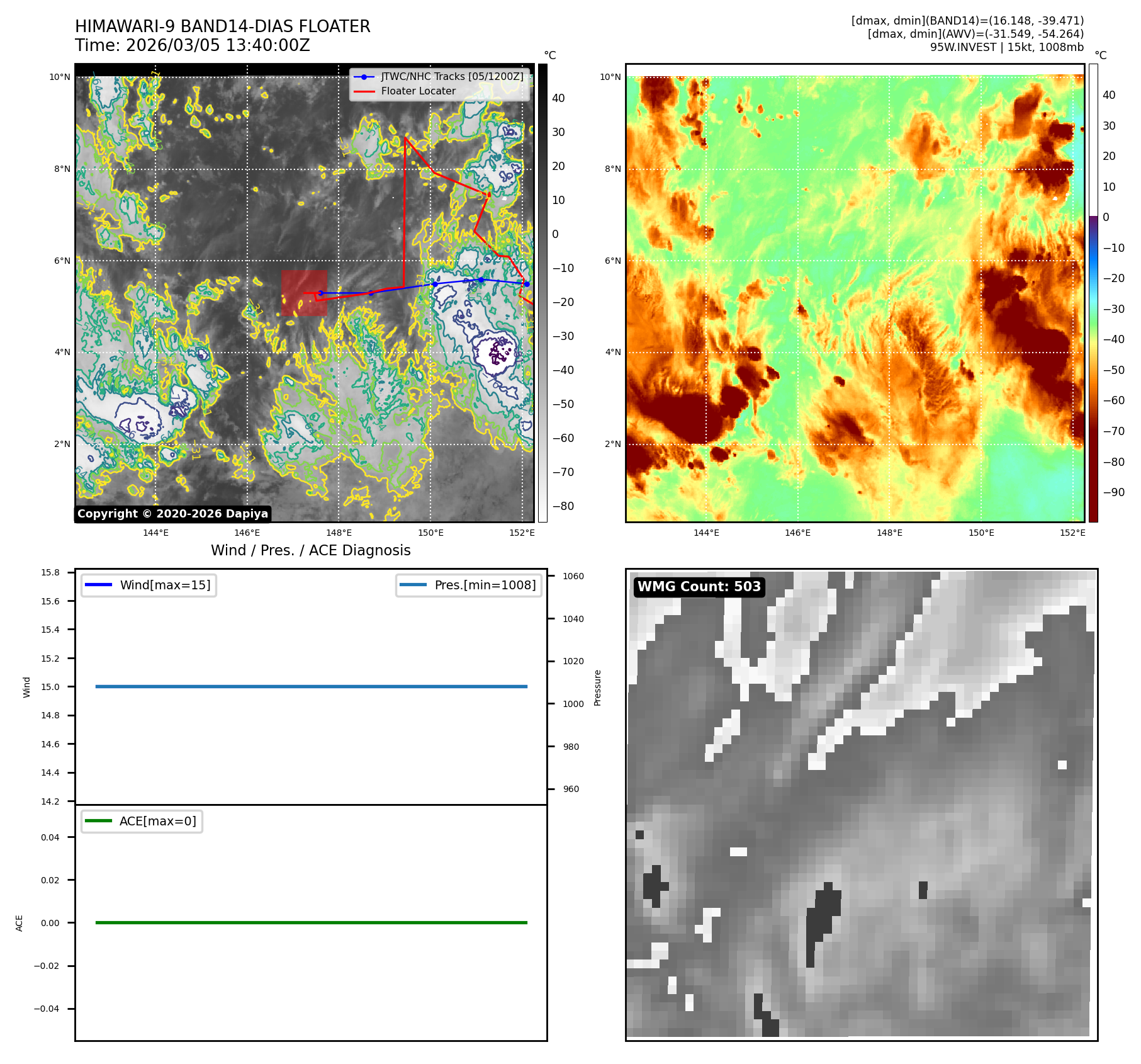The width and height of the screenshot is (1141, 1064).
Task: Click the 95W.INVEST storm info text
Action: tap(1006, 47)
